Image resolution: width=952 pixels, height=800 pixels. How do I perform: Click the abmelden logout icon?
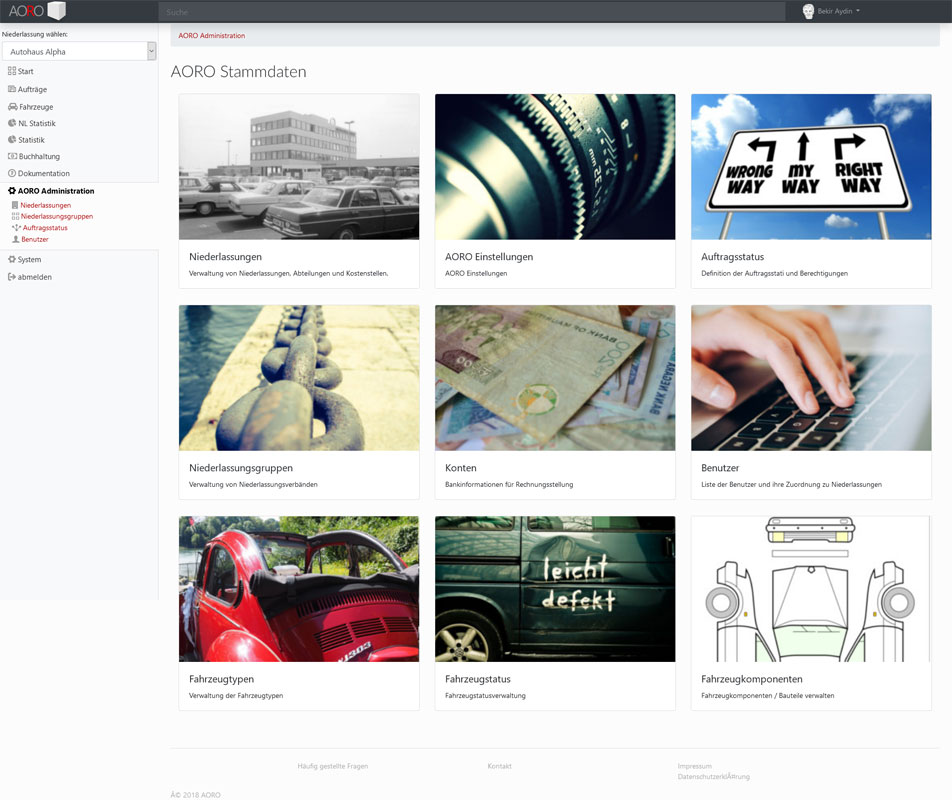pyautogui.click(x=11, y=277)
